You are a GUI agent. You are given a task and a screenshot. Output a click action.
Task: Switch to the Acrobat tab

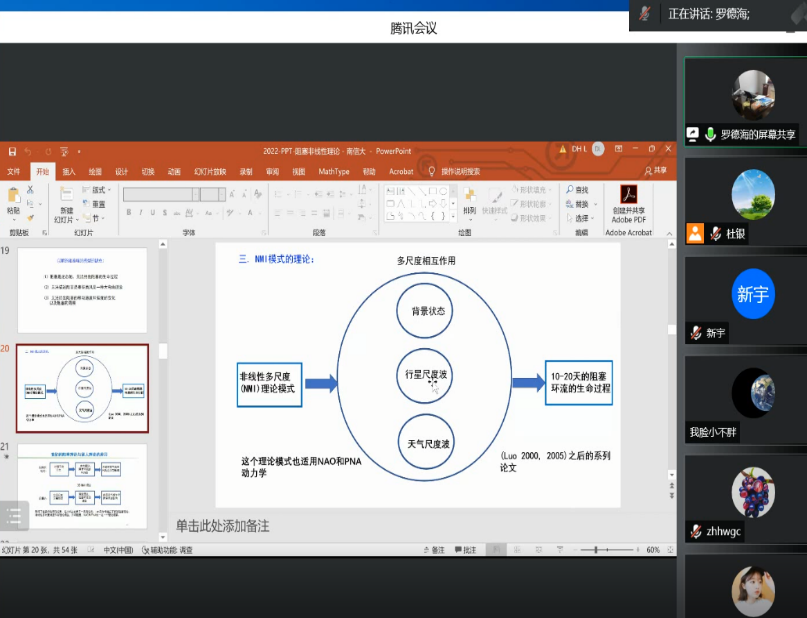pyautogui.click(x=401, y=171)
